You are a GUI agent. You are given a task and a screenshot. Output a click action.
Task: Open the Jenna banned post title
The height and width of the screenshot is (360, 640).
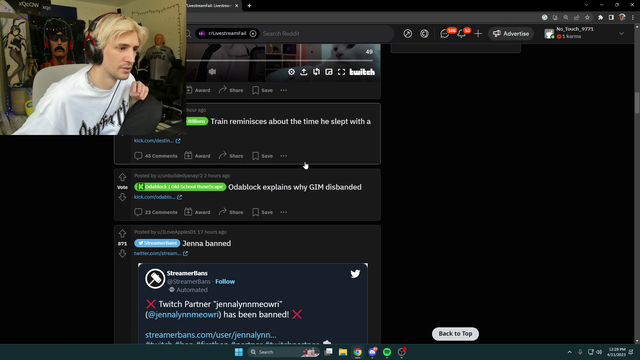207,243
